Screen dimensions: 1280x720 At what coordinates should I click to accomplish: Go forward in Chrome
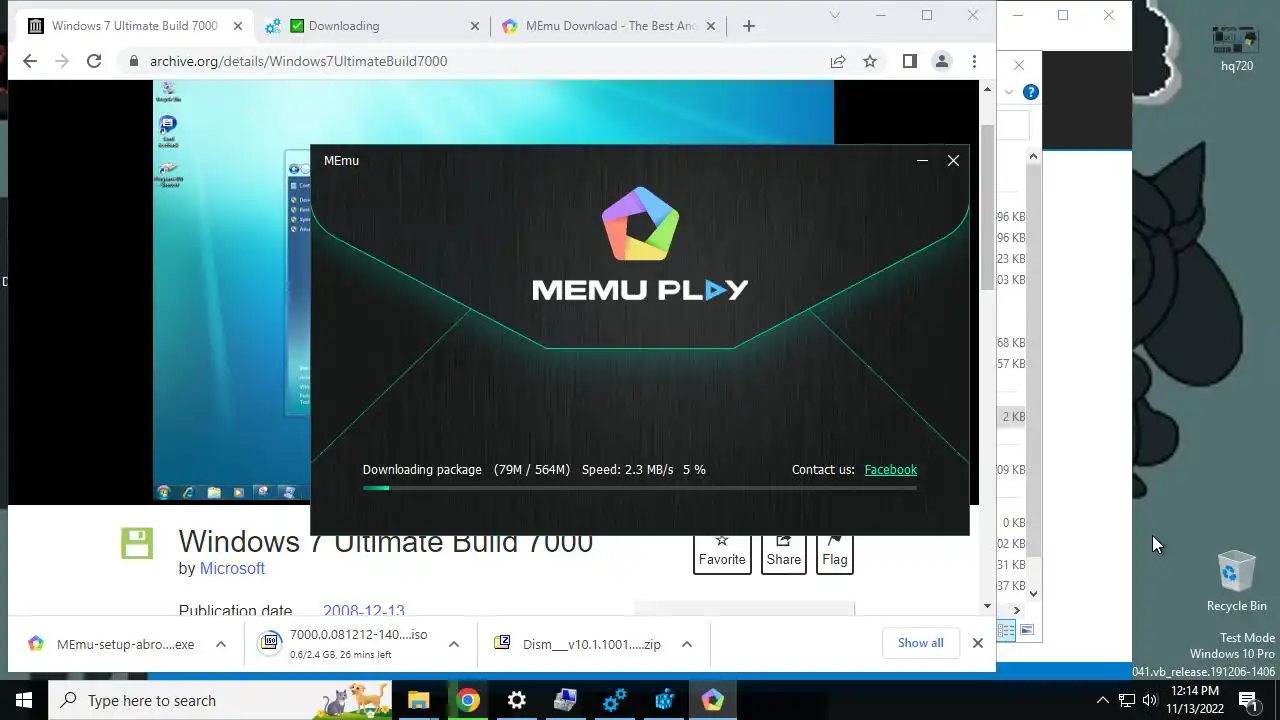click(62, 61)
